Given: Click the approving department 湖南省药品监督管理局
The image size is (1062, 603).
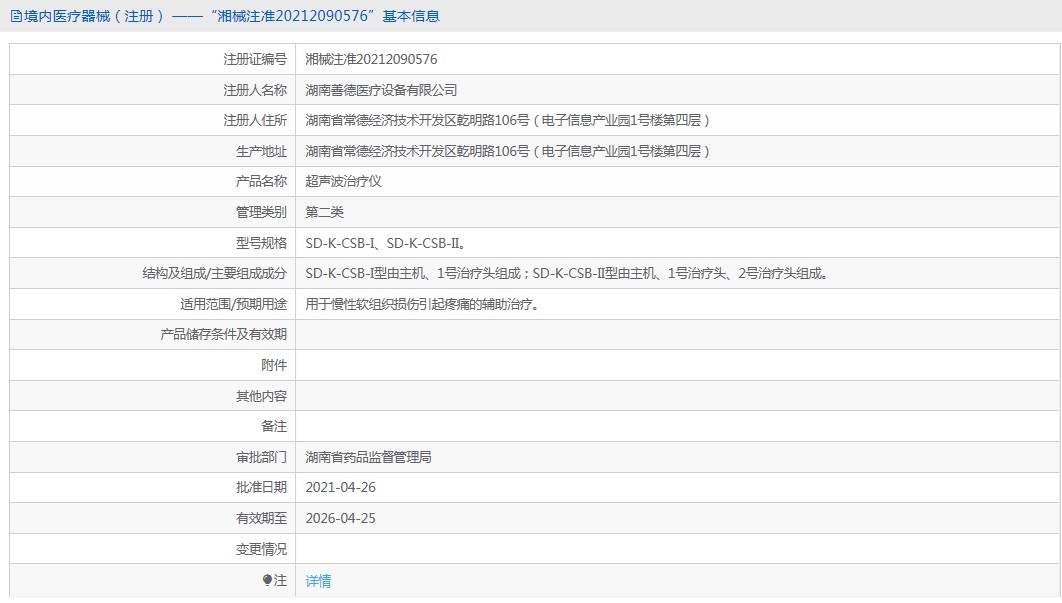Looking at the screenshot, I should click(368, 457).
